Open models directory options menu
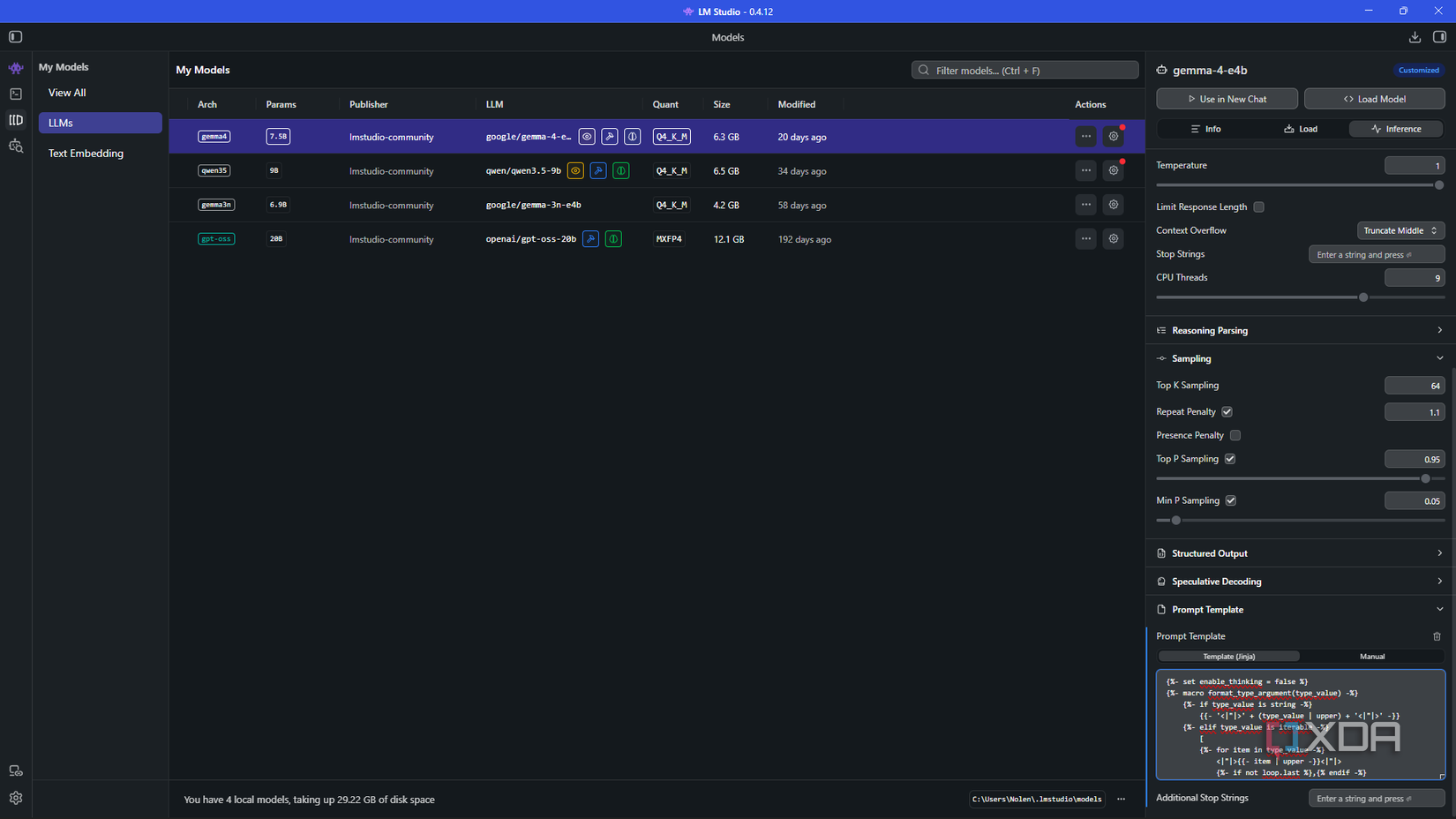1456x819 pixels. pos(1122,800)
